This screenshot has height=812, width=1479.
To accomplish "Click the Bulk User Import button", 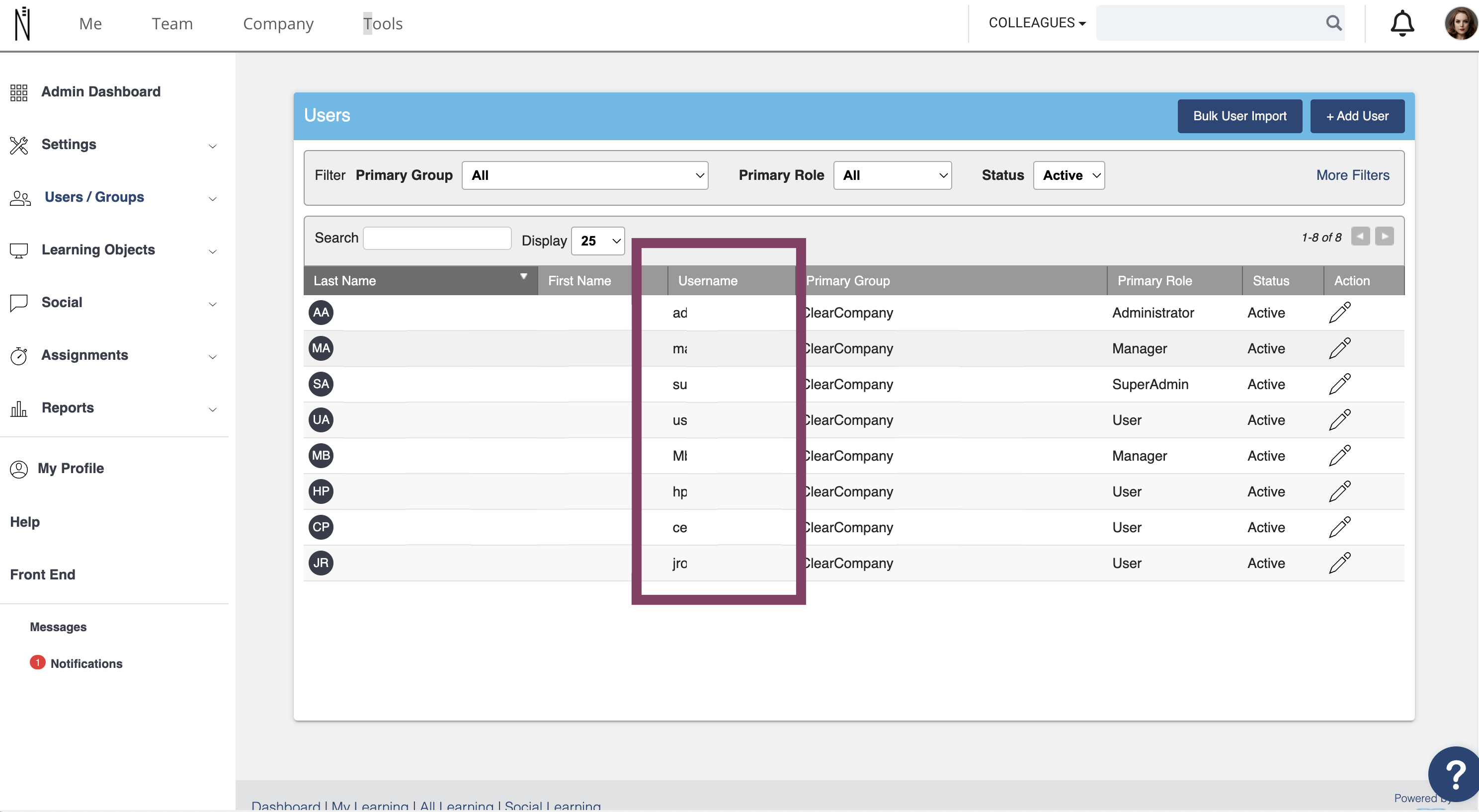I will coord(1239,116).
